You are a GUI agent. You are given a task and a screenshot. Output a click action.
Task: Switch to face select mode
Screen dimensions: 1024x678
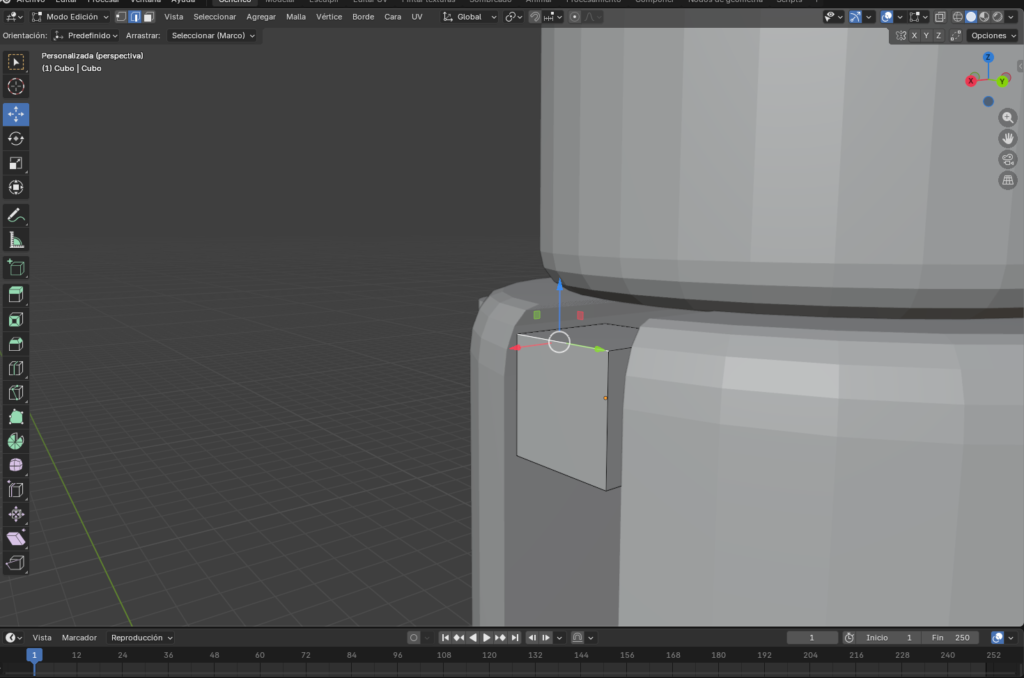[x=148, y=17]
